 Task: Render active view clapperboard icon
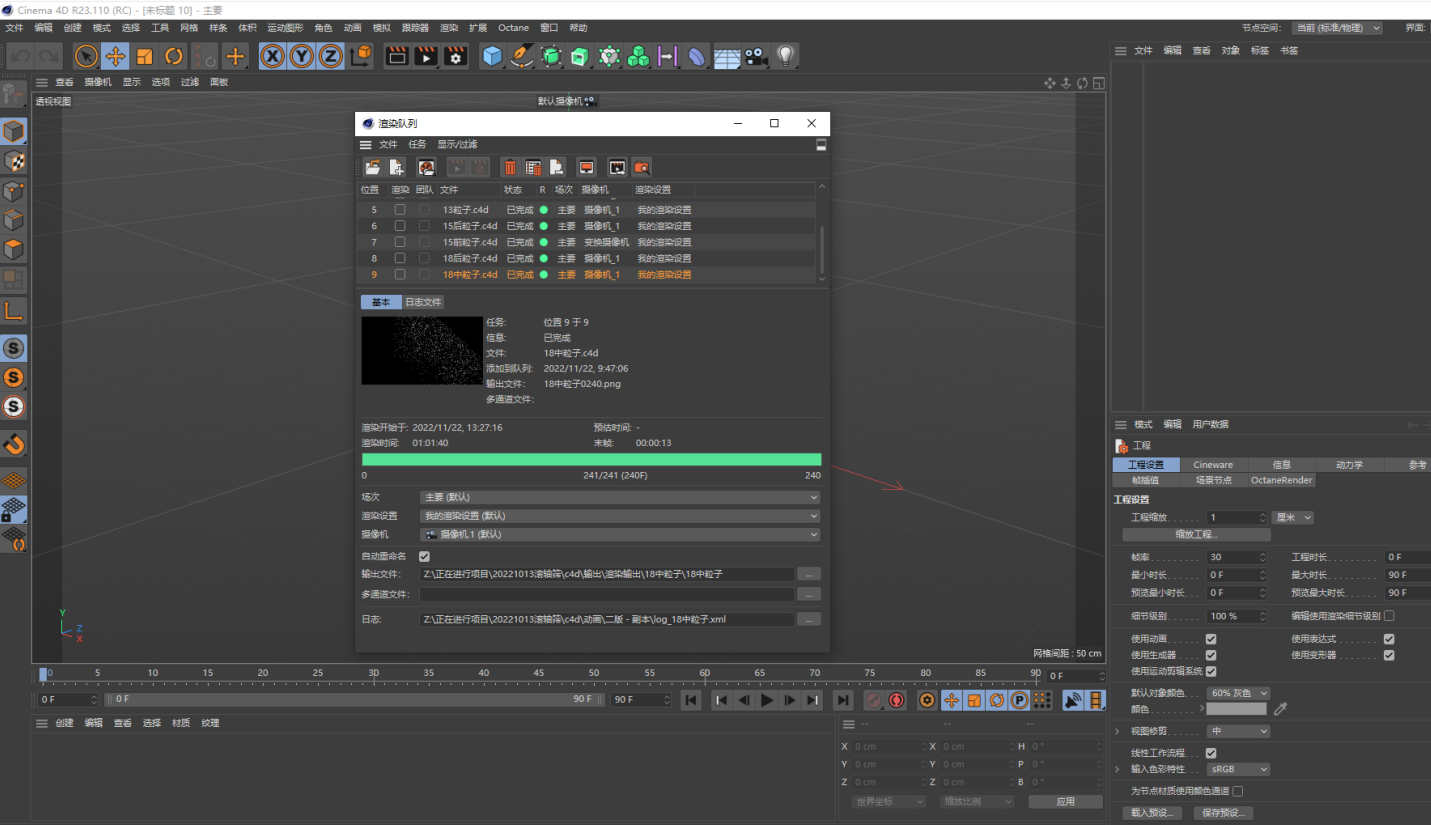pos(397,57)
